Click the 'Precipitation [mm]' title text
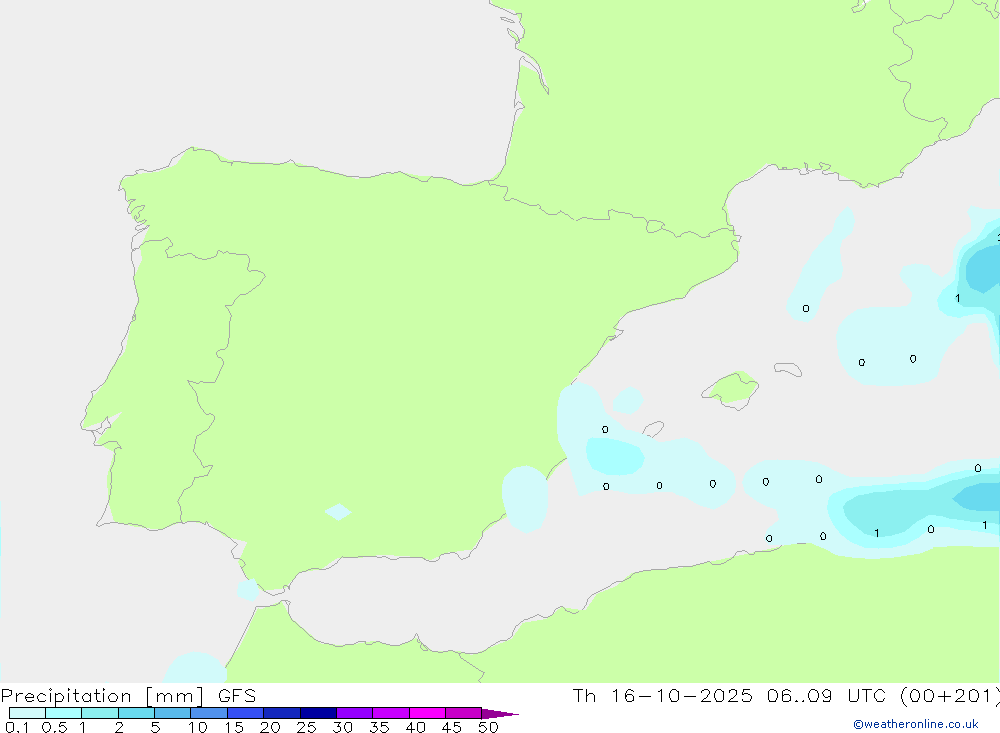Image resolution: width=1000 pixels, height=733 pixels. click(102, 696)
